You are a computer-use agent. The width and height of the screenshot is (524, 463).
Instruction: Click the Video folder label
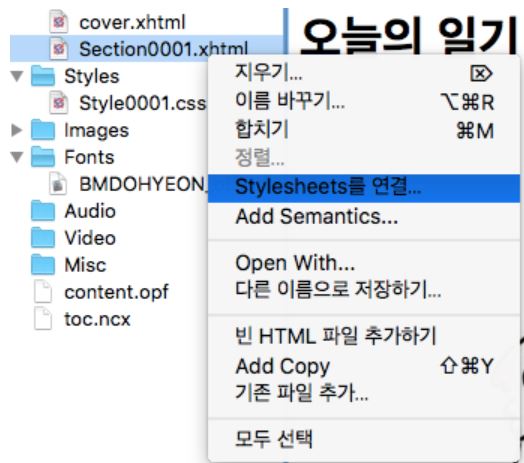tap(90, 238)
